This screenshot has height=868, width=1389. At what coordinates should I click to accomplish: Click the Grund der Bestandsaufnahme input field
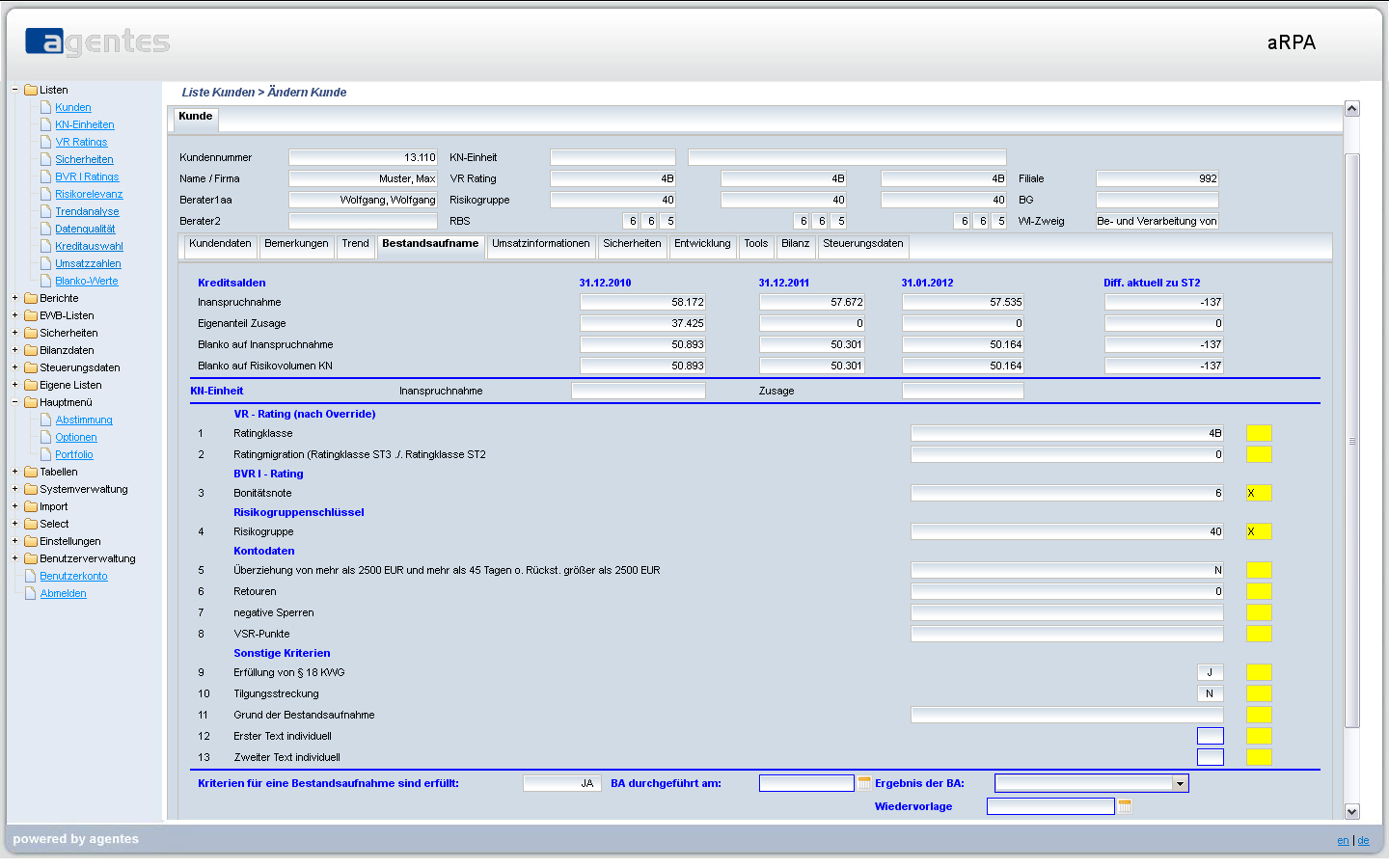[1067, 715]
